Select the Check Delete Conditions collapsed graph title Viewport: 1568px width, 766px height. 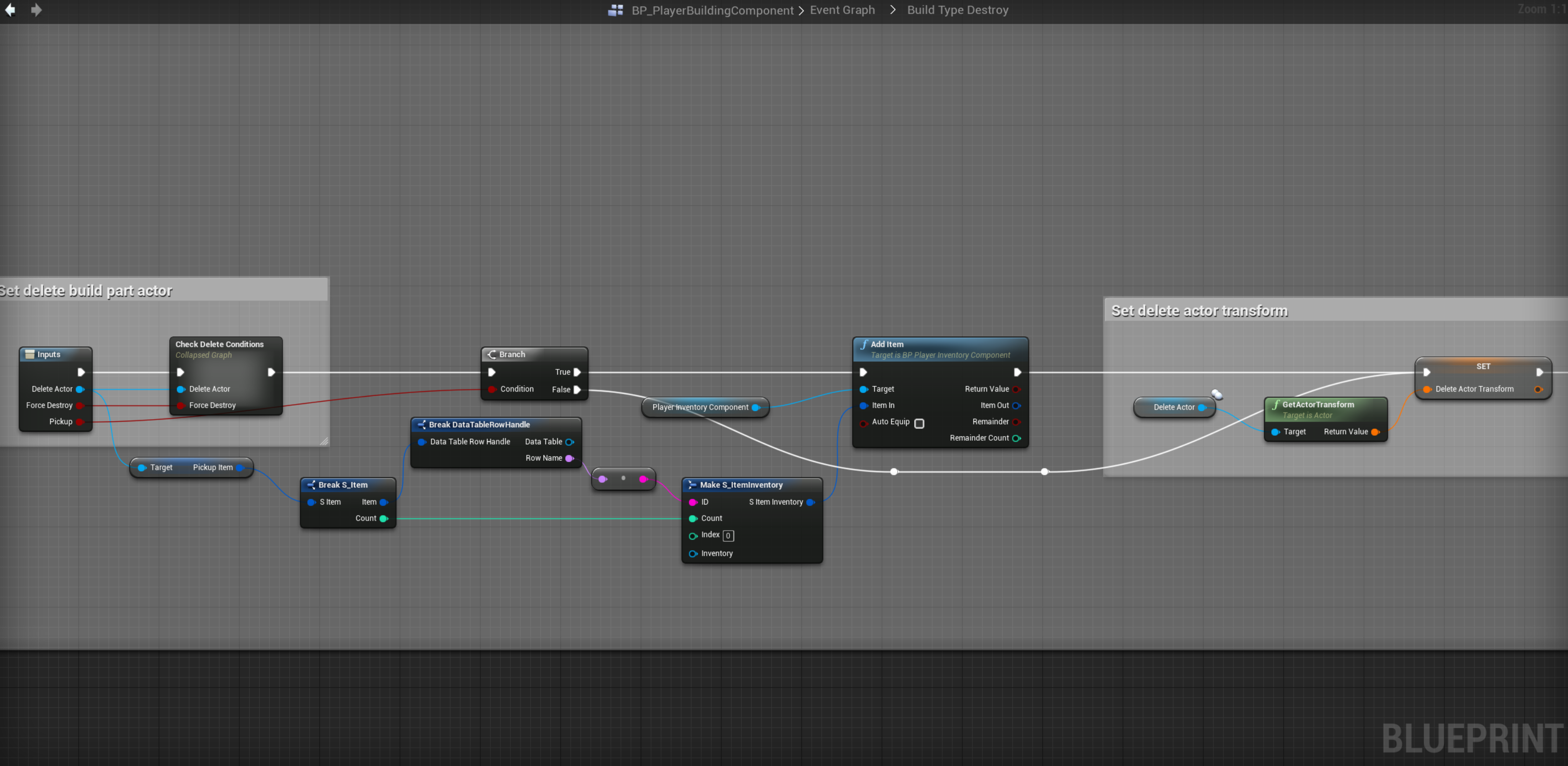point(219,344)
